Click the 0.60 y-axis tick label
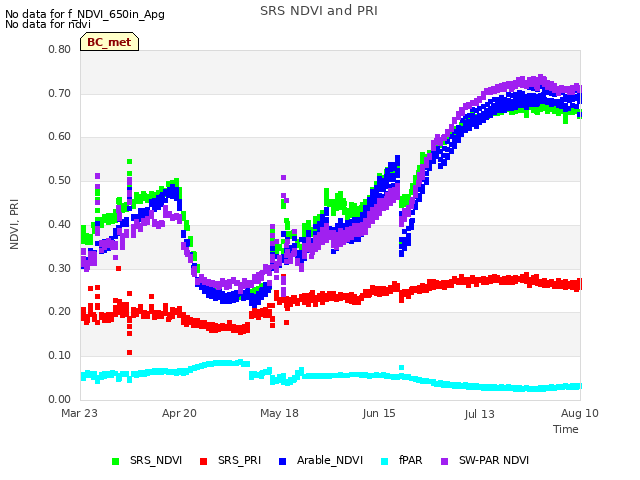640x480 pixels. click(x=60, y=137)
